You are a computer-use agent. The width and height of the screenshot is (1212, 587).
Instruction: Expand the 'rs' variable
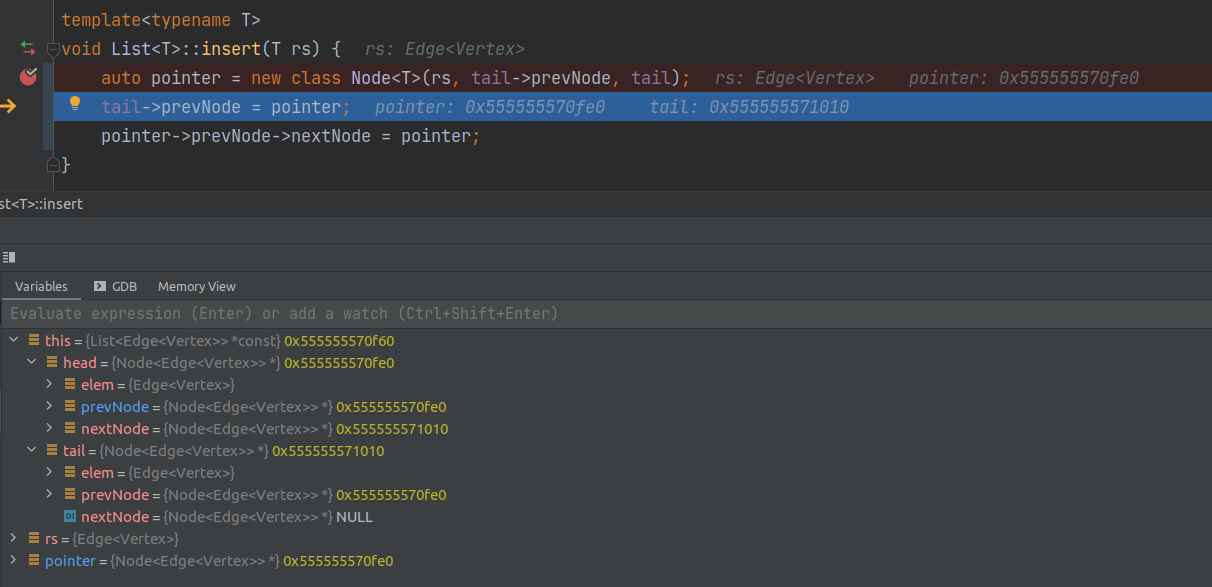[x=13, y=539]
